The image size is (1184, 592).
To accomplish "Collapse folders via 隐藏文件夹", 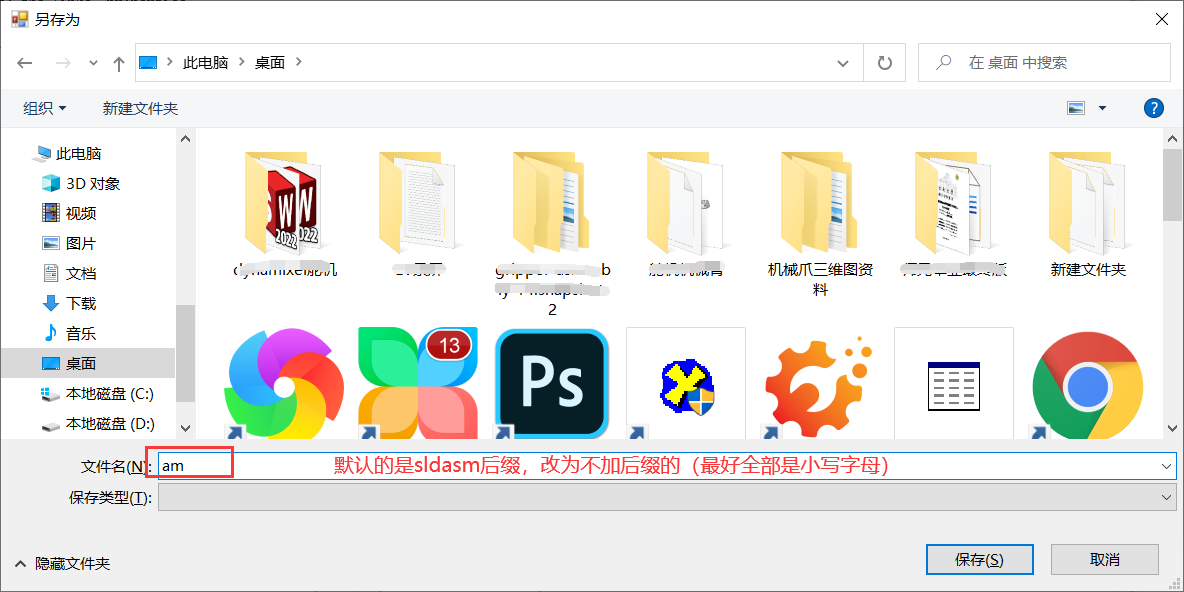I will point(63,563).
